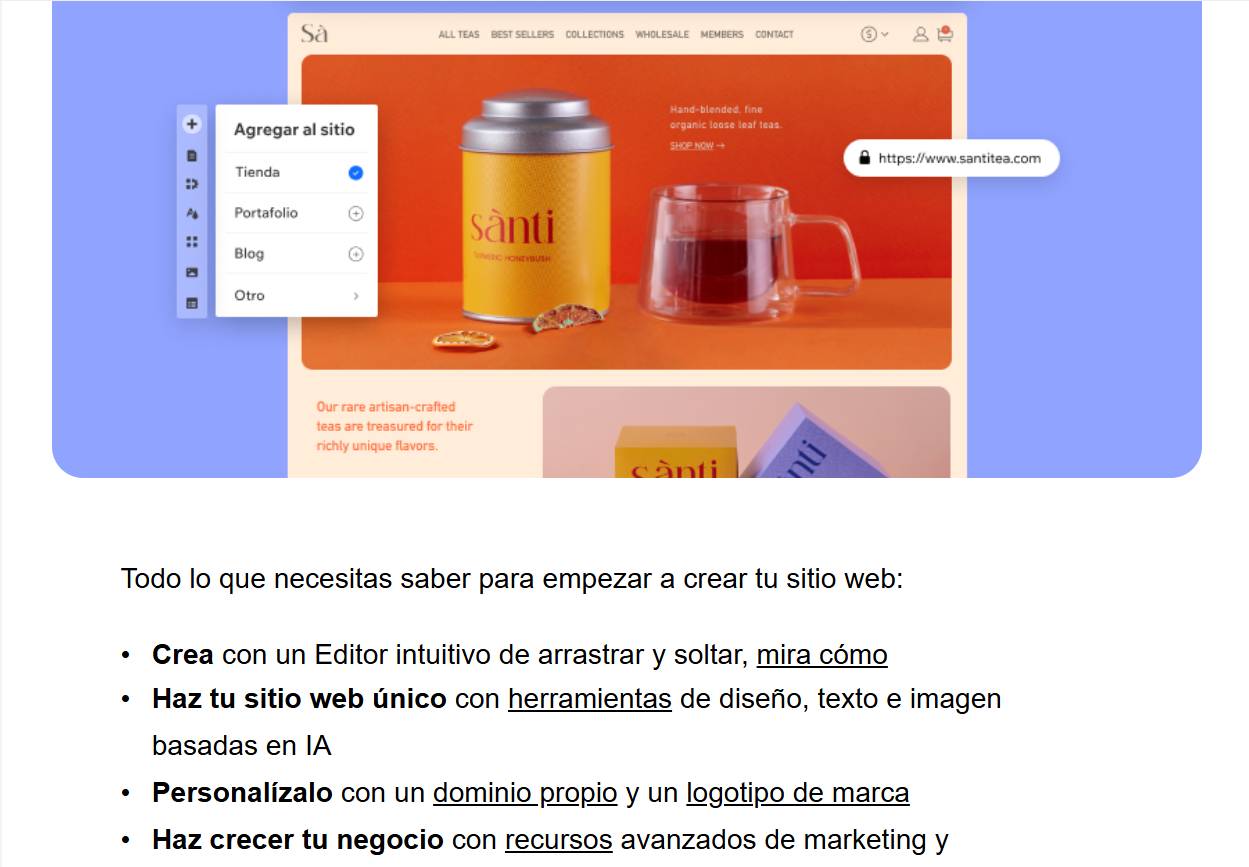Screen dimensions: 1249x867
Task: Go to the ALL TEAS menu item
Action: click(x=459, y=34)
